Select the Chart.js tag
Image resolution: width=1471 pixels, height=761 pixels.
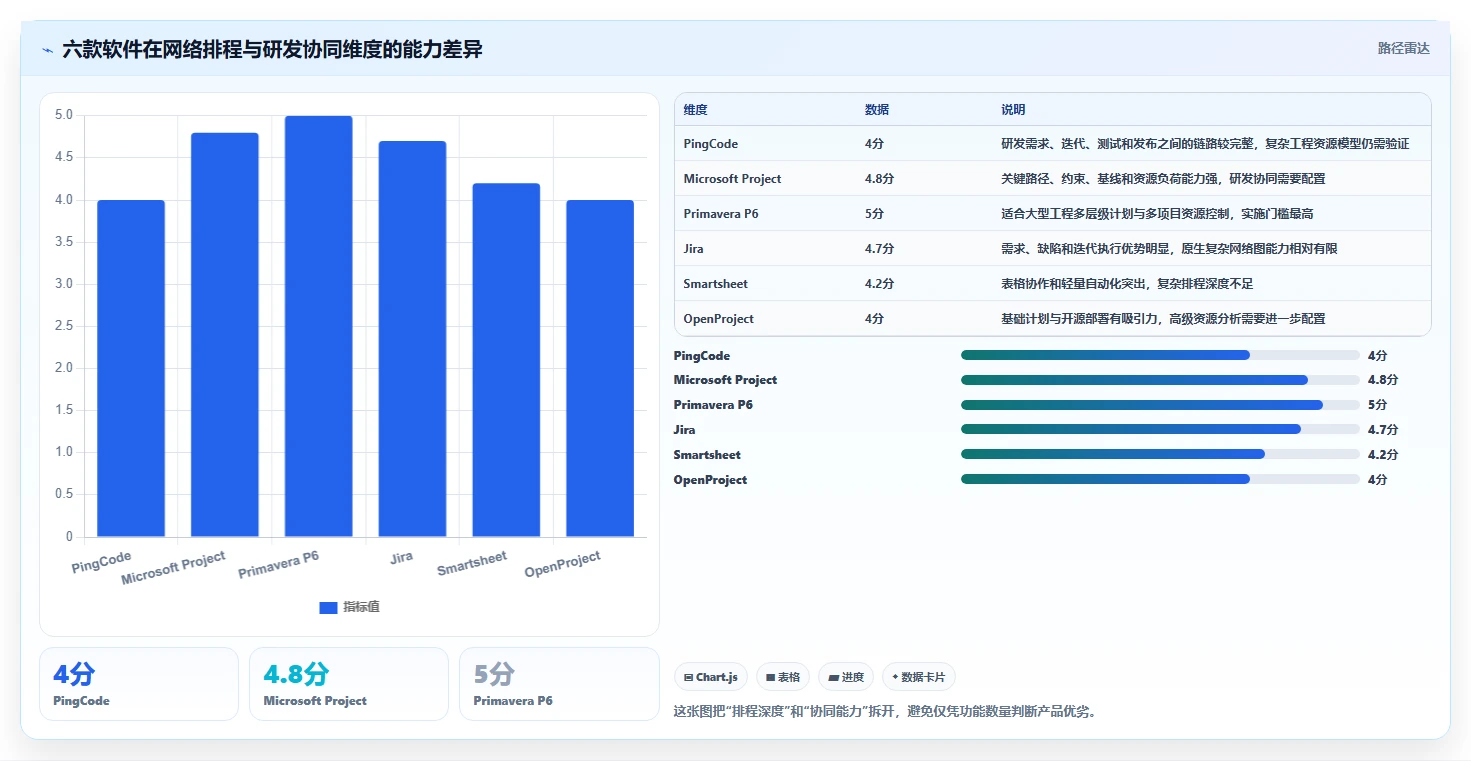[711, 677]
